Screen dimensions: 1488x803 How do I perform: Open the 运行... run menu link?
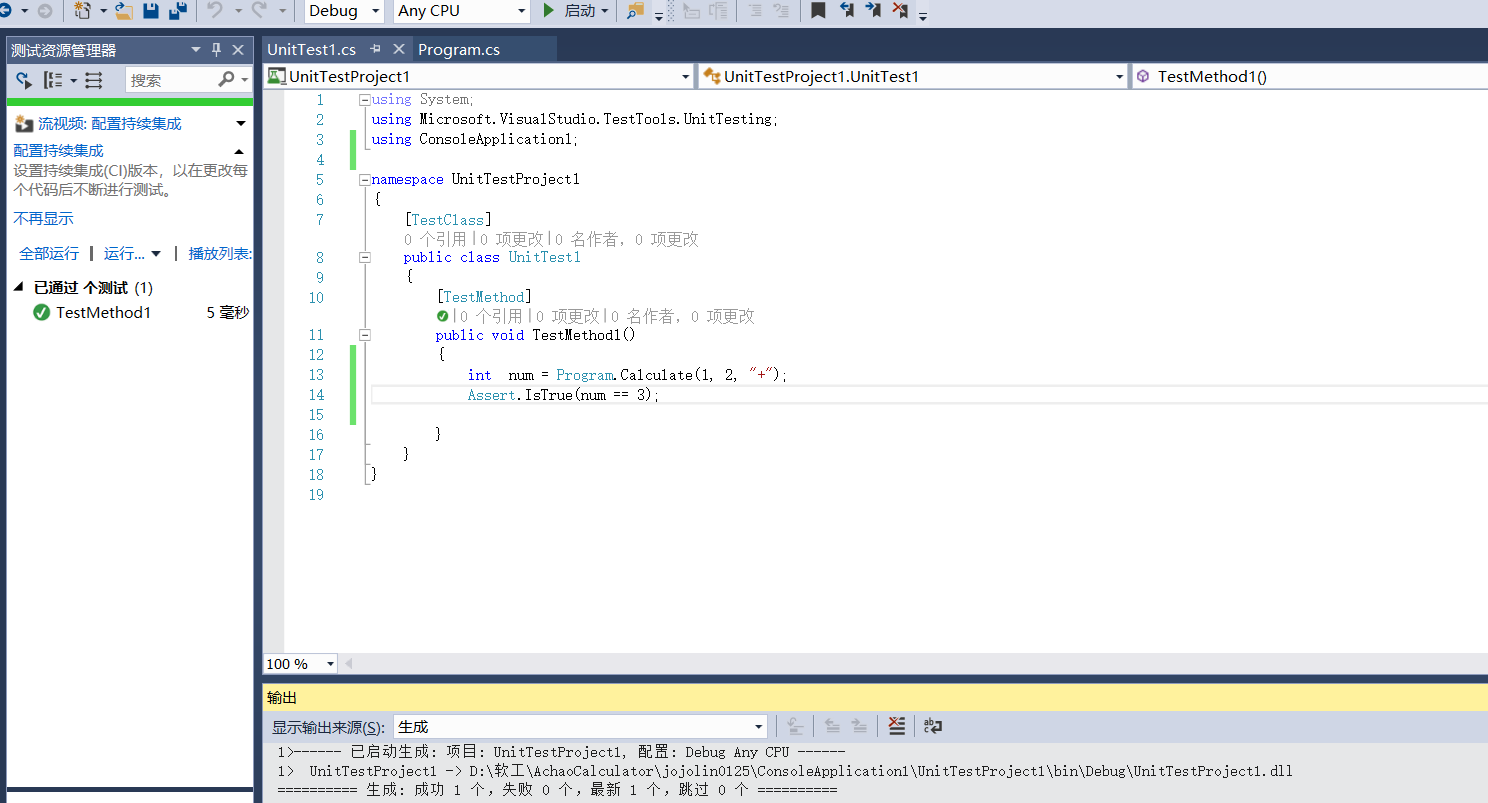[x=124, y=253]
